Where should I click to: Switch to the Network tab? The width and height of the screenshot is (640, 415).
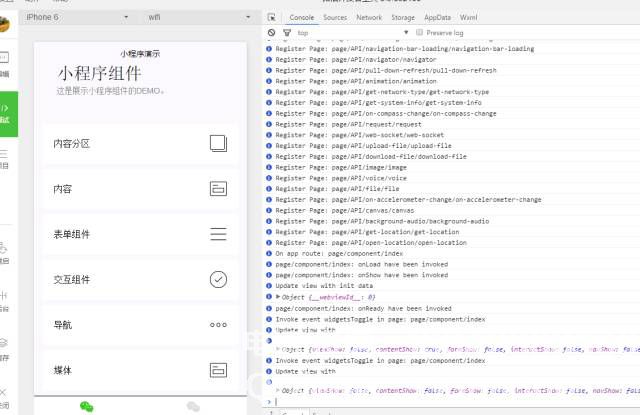[x=369, y=18]
